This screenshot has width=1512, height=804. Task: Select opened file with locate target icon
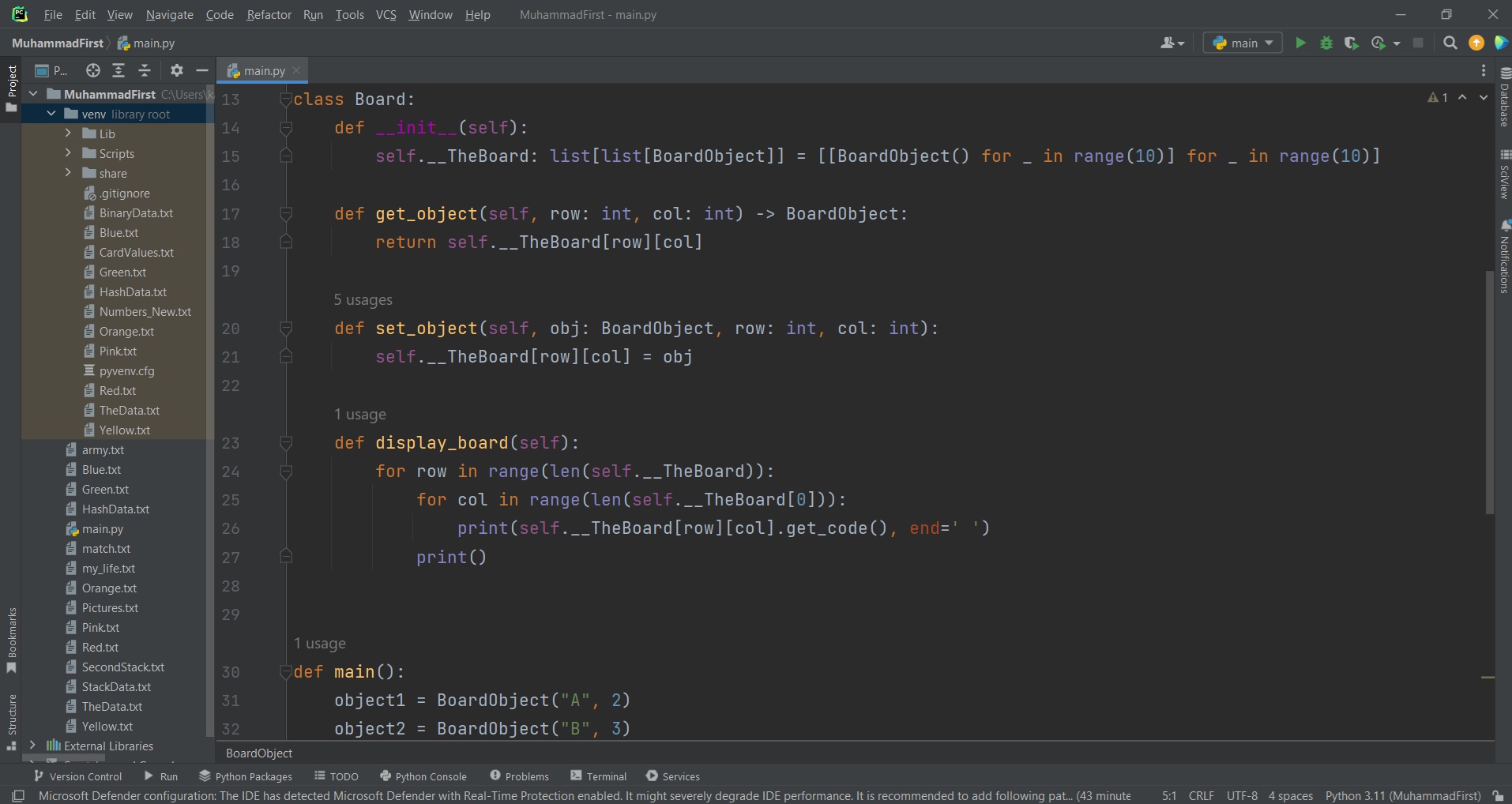pyautogui.click(x=93, y=70)
